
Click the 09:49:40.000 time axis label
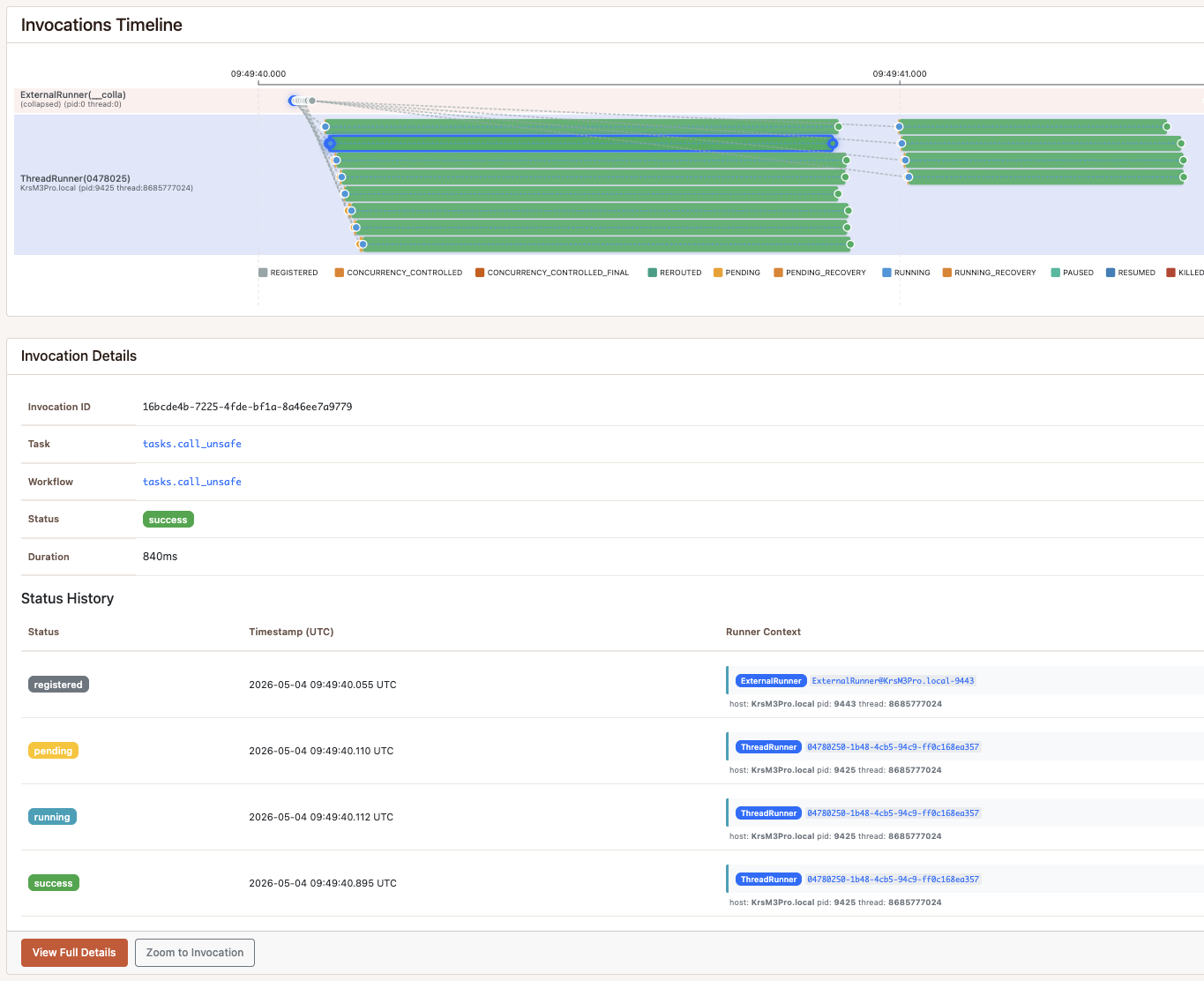click(258, 74)
